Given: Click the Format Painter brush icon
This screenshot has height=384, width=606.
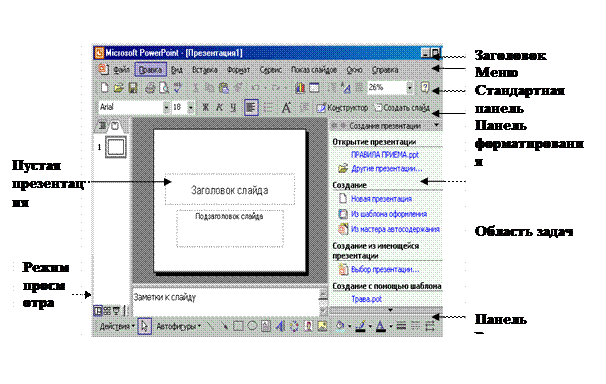Looking at the screenshot, I should click(x=238, y=88).
